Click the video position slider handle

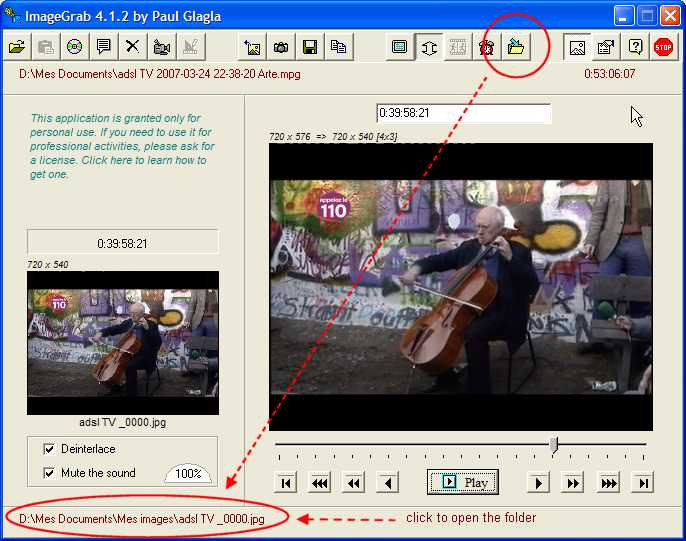pos(554,444)
